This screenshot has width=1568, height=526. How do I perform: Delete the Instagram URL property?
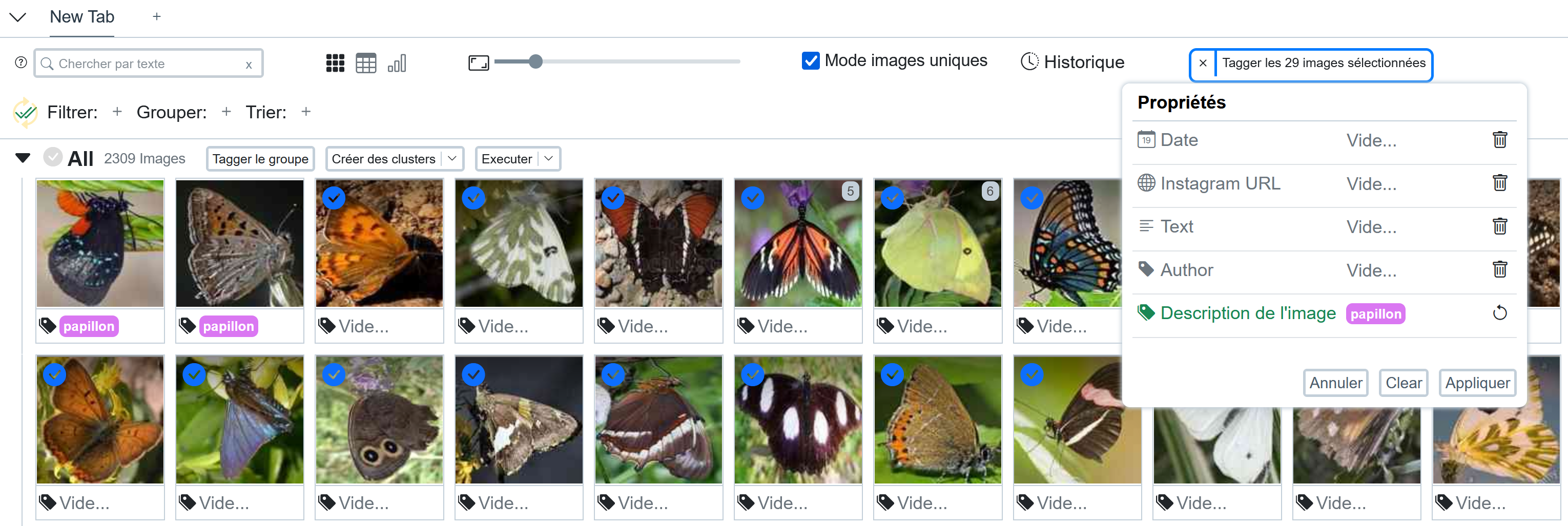[1499, 183]
